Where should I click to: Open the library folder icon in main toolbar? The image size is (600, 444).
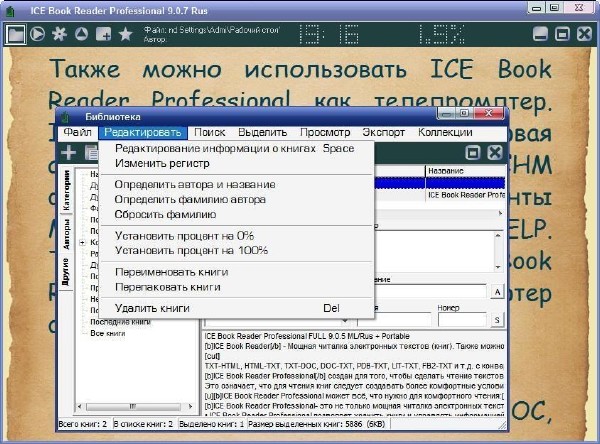tap(15, 33)
